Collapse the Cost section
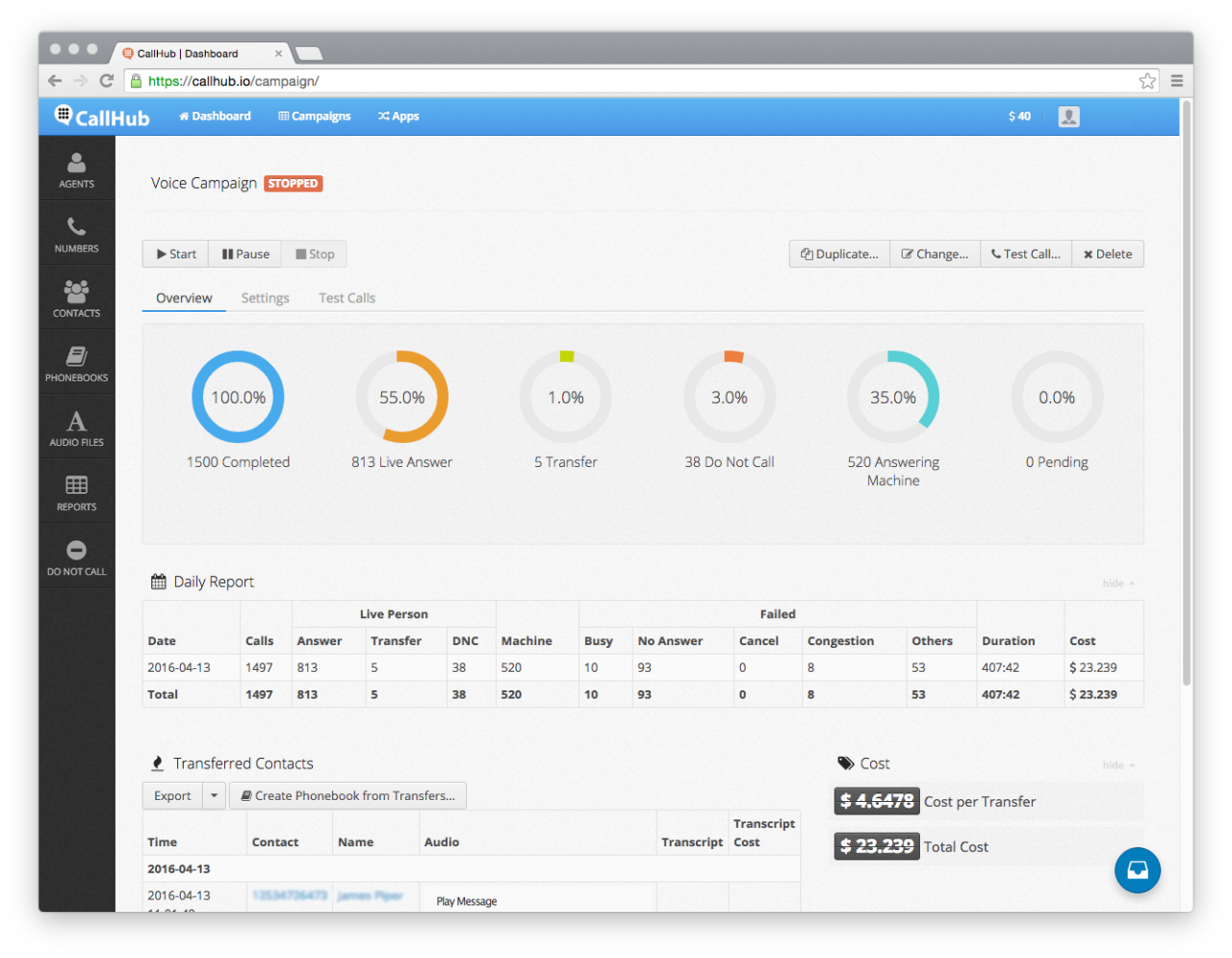 point(1116,764)
